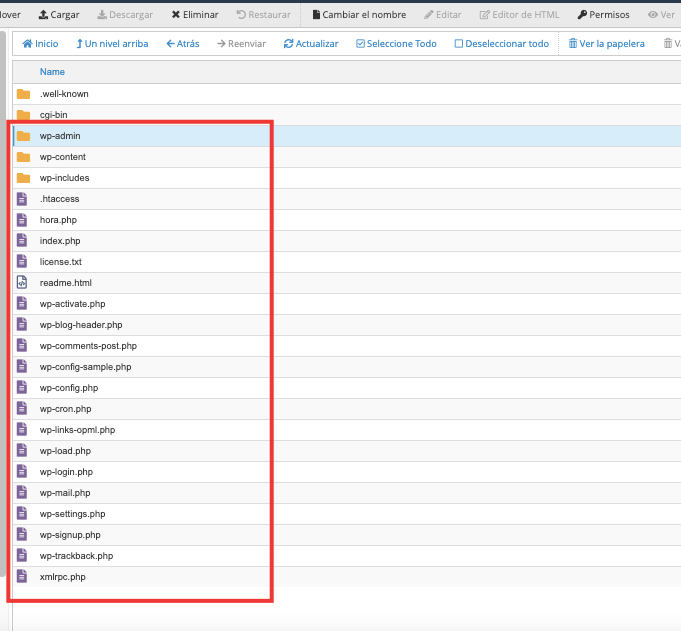
Task: Click the .htaccess file icon
Action: coord(22,199)
